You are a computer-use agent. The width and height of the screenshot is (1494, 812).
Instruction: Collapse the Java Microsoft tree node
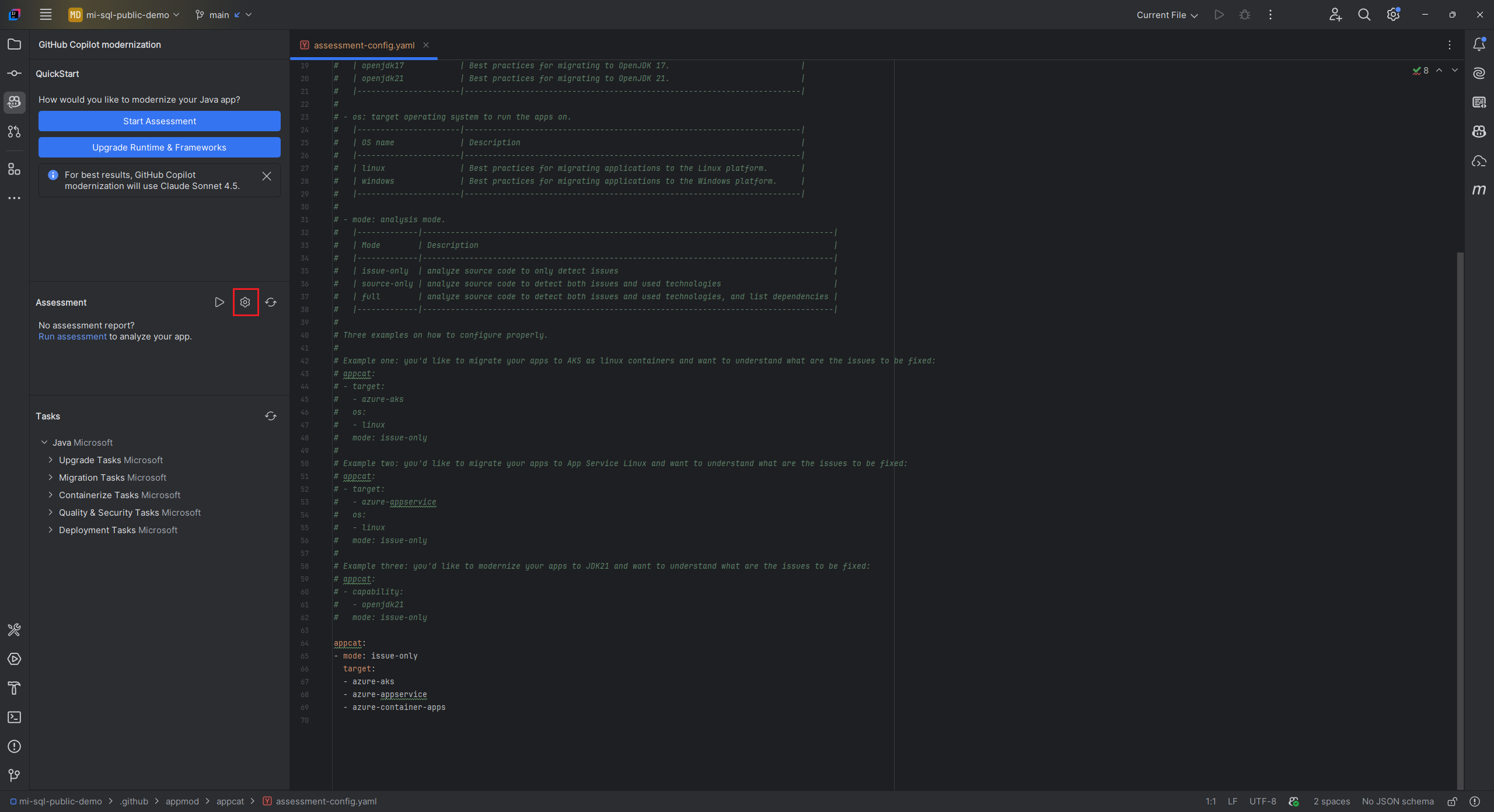pyautogui.click(x=44, y=442)
